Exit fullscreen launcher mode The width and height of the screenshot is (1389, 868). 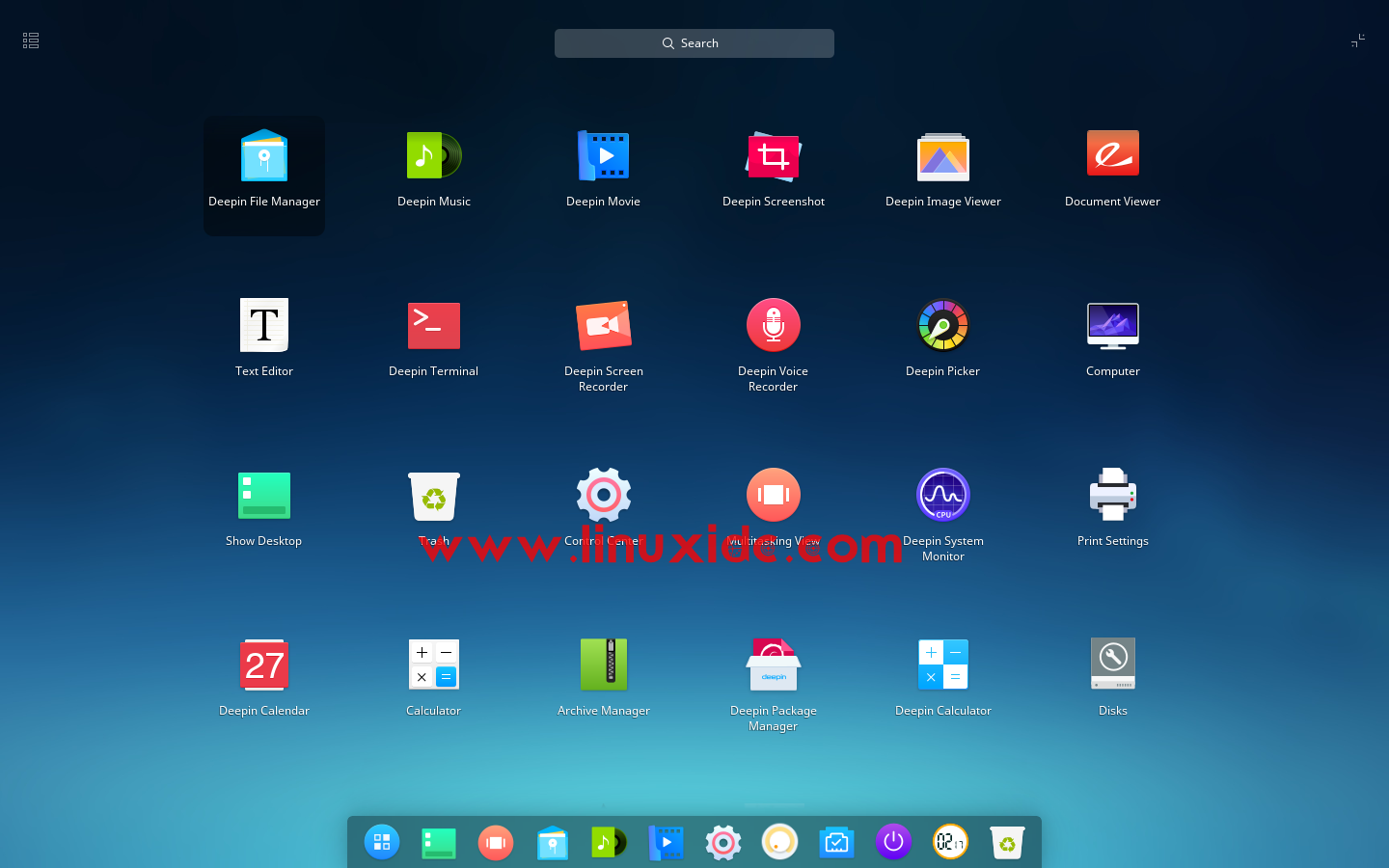pyautogui.click(x=1358, y=41)
